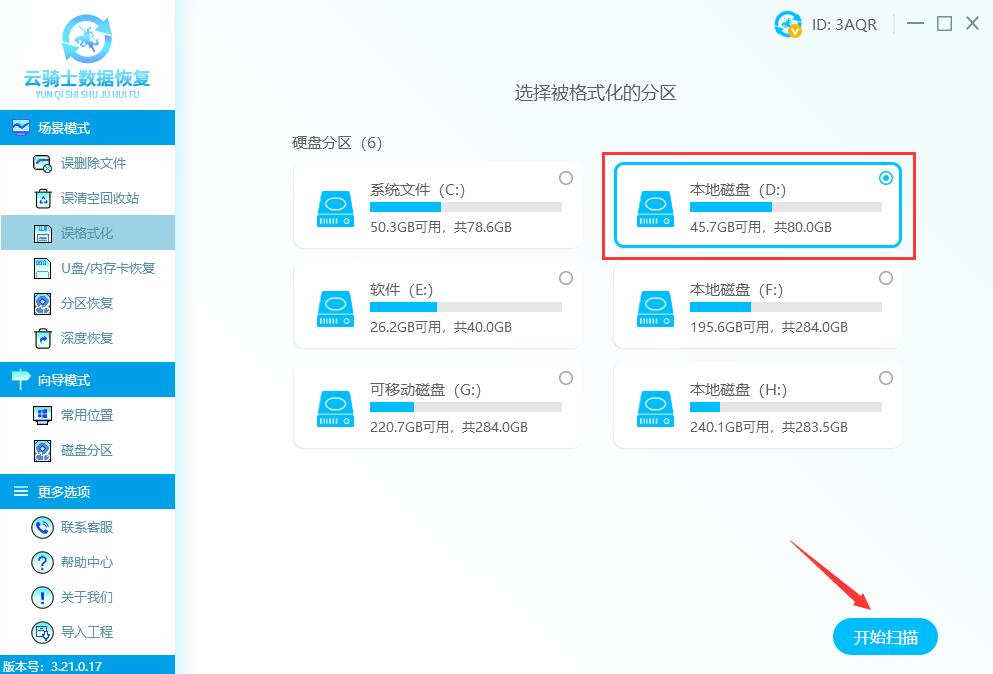Image resolution: width=993 pixels, height=674 pixels.
Task: Open 帮助中心 help link
Action: pos(87,562)
